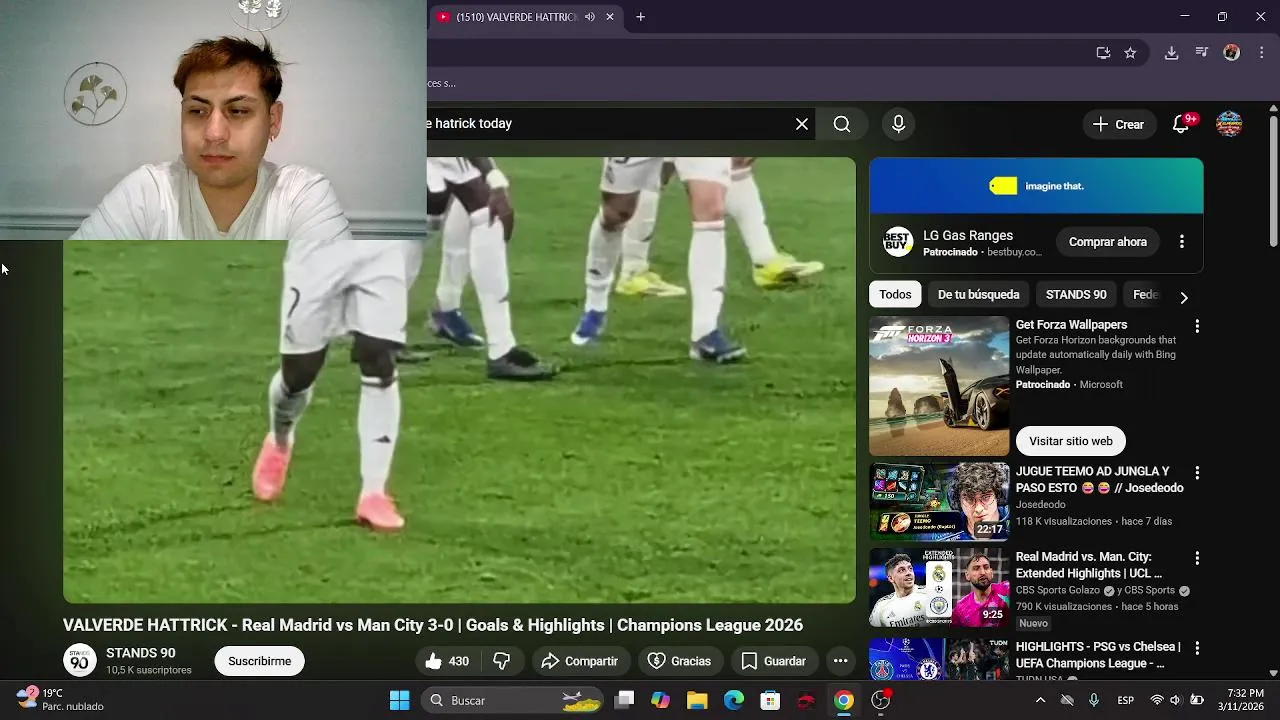
Task: Click the Gracias button
Action: point(679,661)
